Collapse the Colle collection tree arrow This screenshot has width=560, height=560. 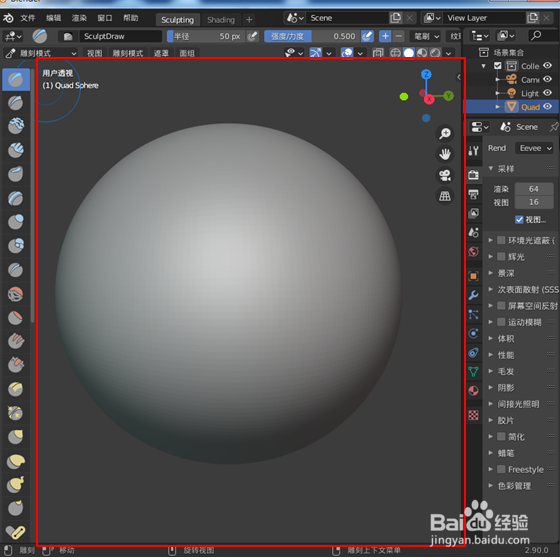click(484, 66)
